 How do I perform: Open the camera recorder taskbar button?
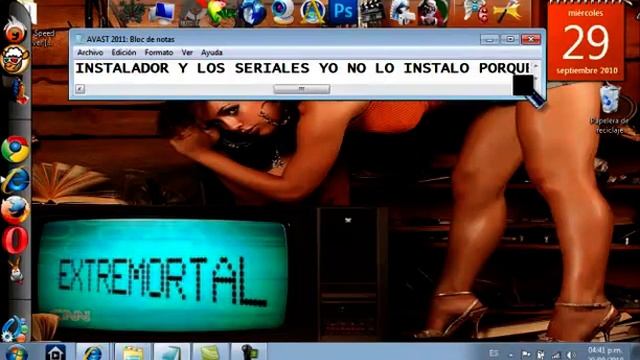[x=249, y=352]
